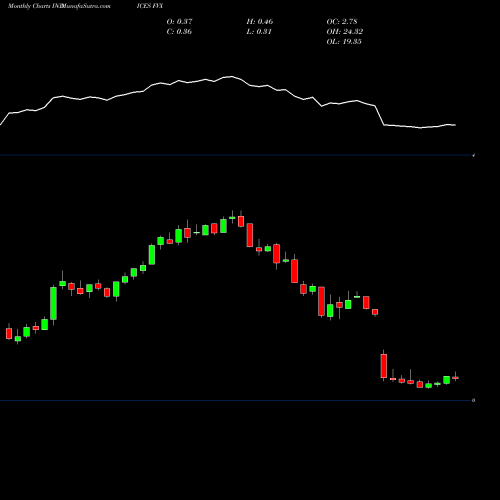Click the 'OH: 24.32' value

point(345,32)
